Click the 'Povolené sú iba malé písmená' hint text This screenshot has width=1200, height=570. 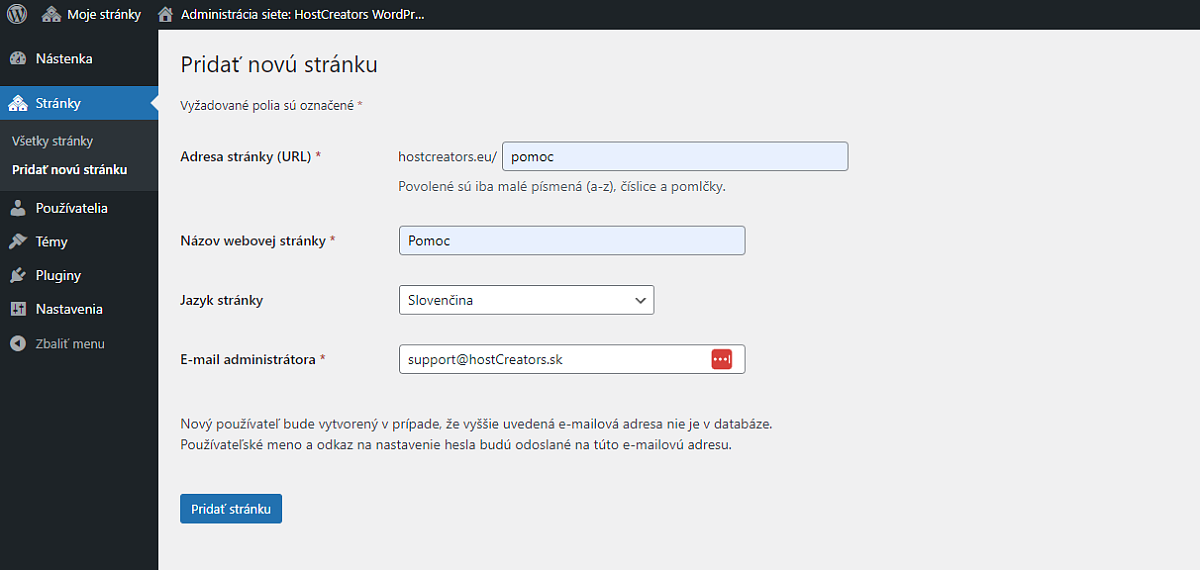pos(562,187)
